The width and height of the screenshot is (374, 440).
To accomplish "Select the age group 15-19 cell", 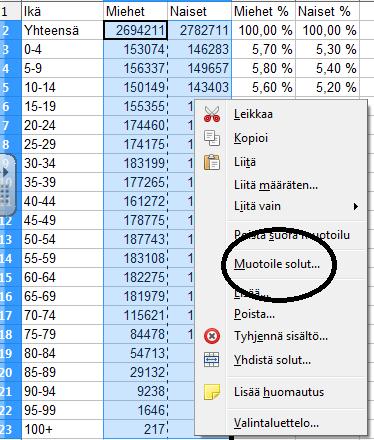I will pyautogui.click(x=62, y=107).
